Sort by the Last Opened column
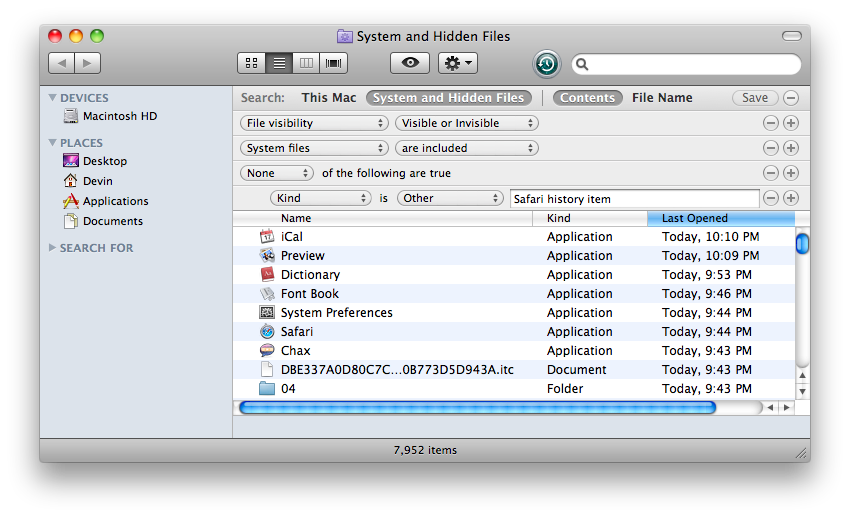This screenshot has width=850, height=517. point(721,218)
